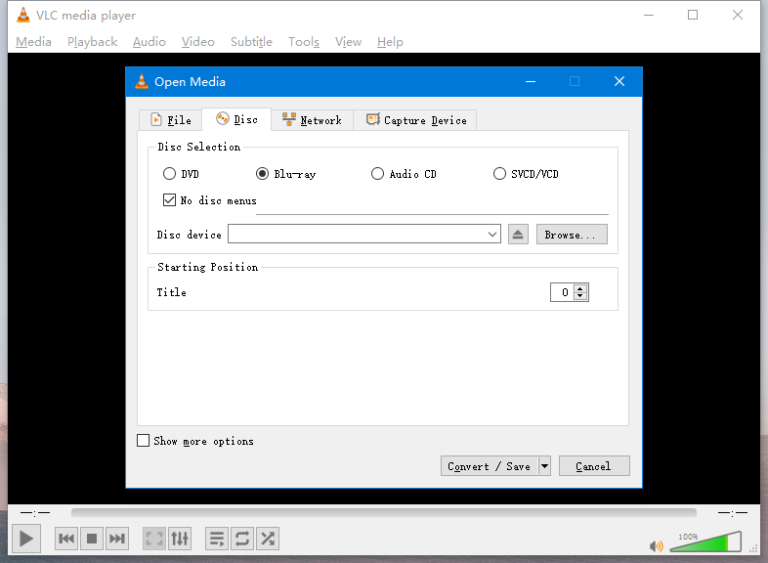768x563 pixels.
Task: Maximize the VLC media player window
Action: point(693,15)
